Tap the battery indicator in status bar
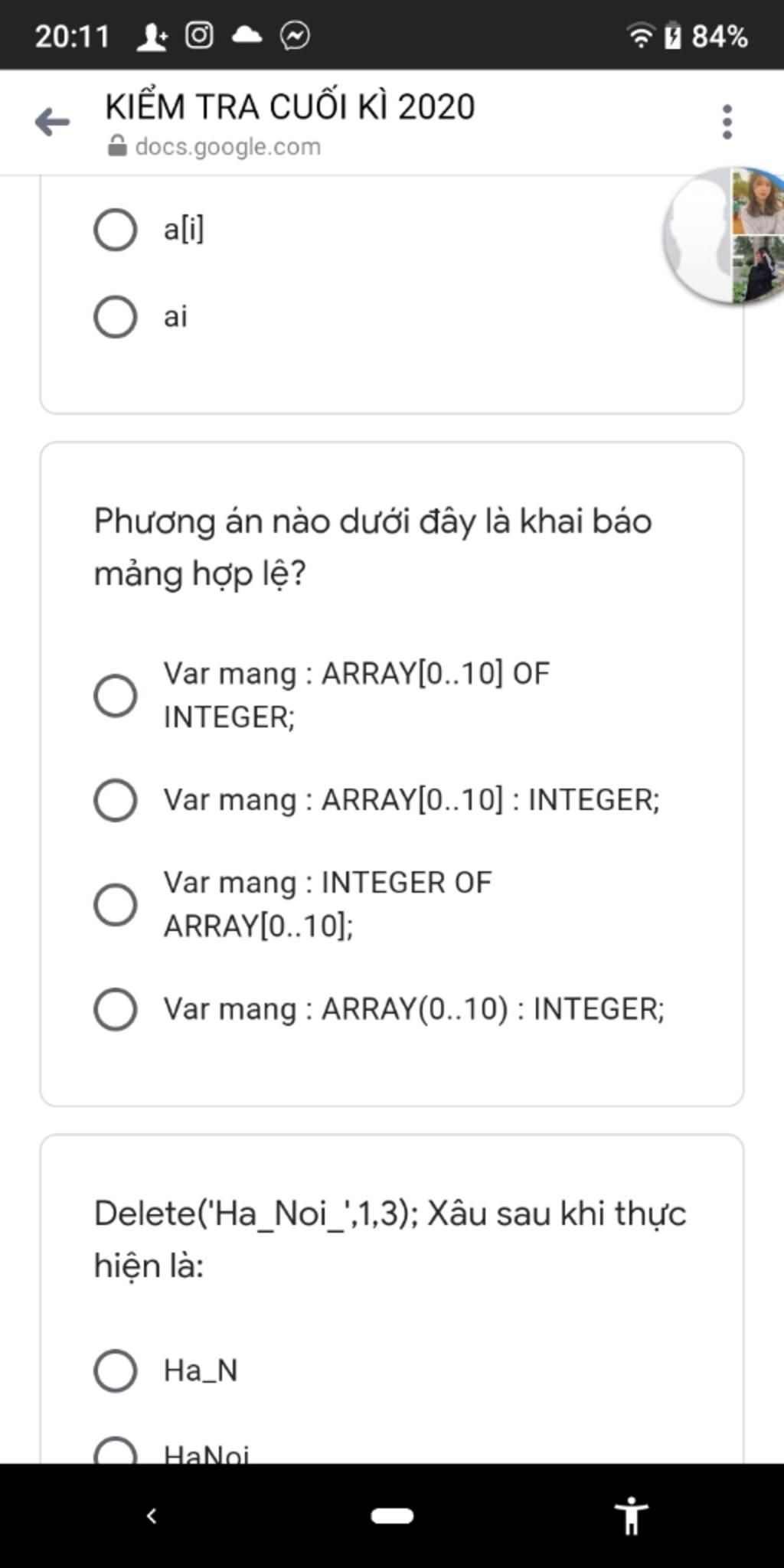The image size is (784, 1568). pyautogui.click(x=672, y=35)
